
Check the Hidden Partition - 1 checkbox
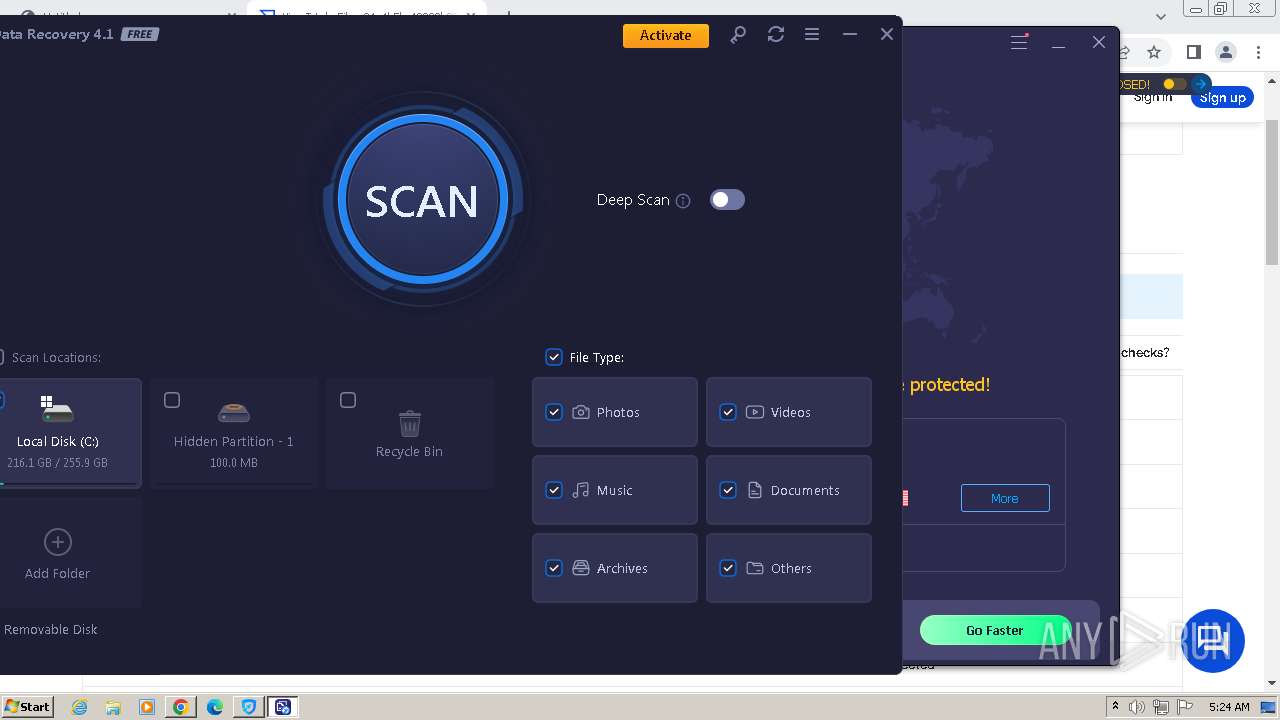pyautogui.click(x=172, y=400)
